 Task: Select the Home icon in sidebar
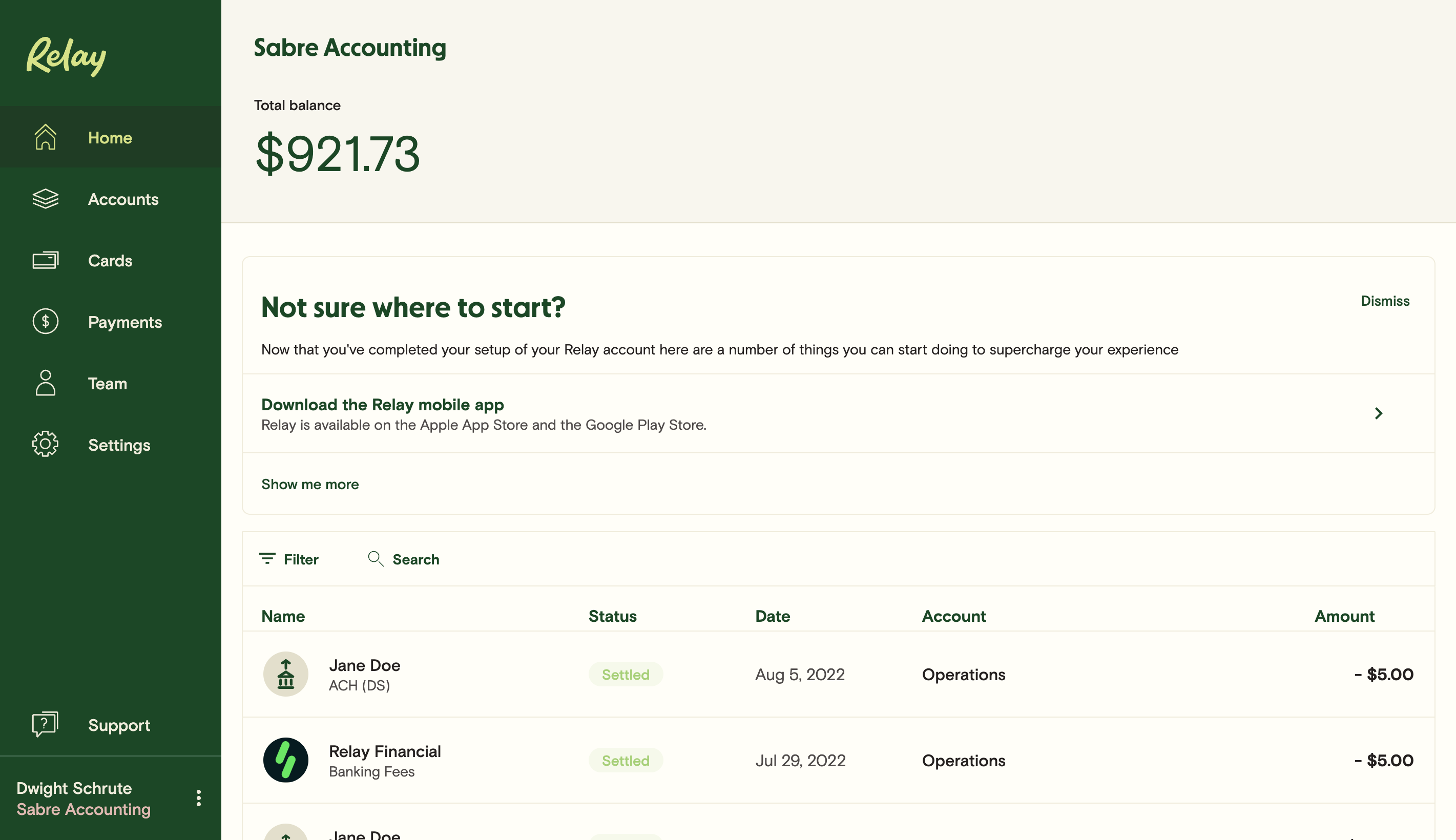click(x=46, y=137)
